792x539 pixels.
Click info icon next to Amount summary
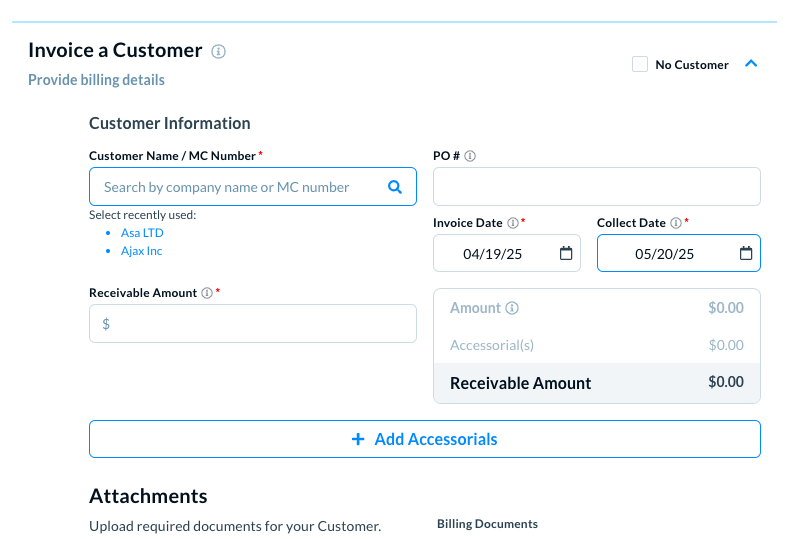[x=512, y=308]
